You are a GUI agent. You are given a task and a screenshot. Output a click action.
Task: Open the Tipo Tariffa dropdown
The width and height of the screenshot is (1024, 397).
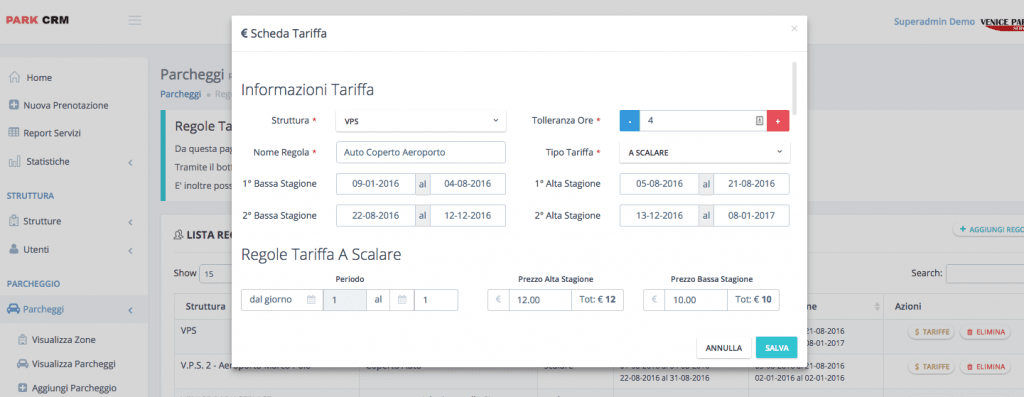tap(705, 152)
